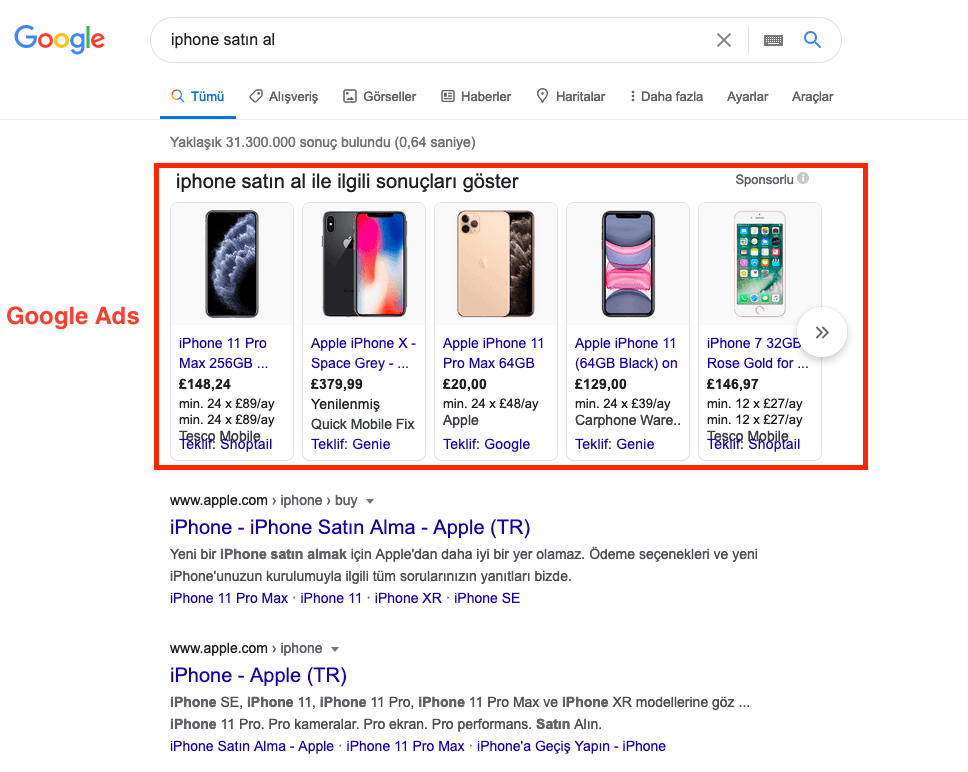Screen dimensions: 968x772
Task: Open Apple iPhone X Space Grey ad link
Action: coord(363,353)
